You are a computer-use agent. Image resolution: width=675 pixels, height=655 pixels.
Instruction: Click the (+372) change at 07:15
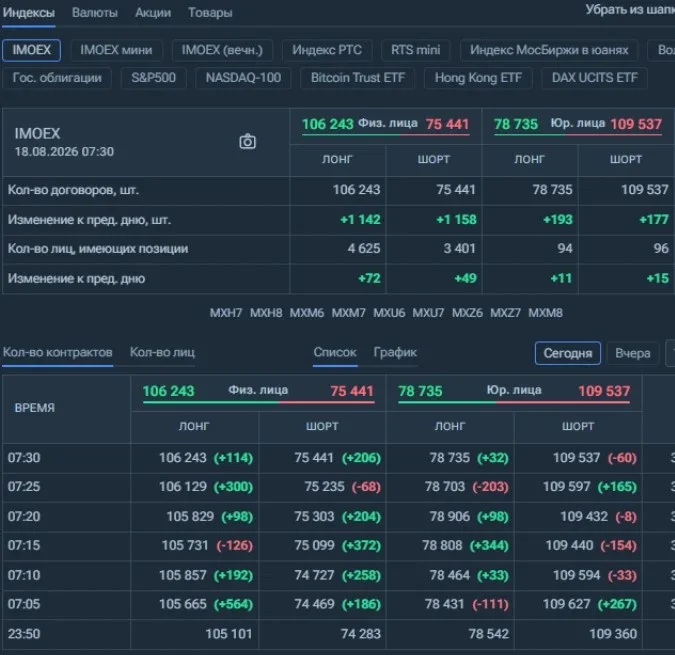click(361, 545)
